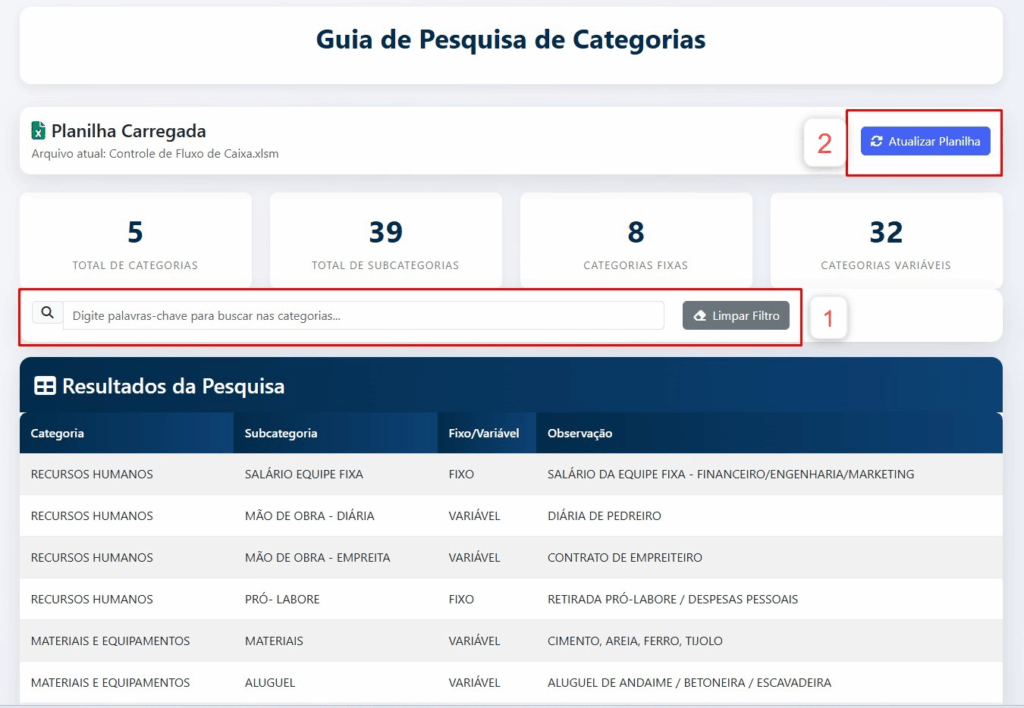This screenshot has height=708, width=1024.
Task: Select the Total de Categorias stat card
Action: (x=135, y=241)
